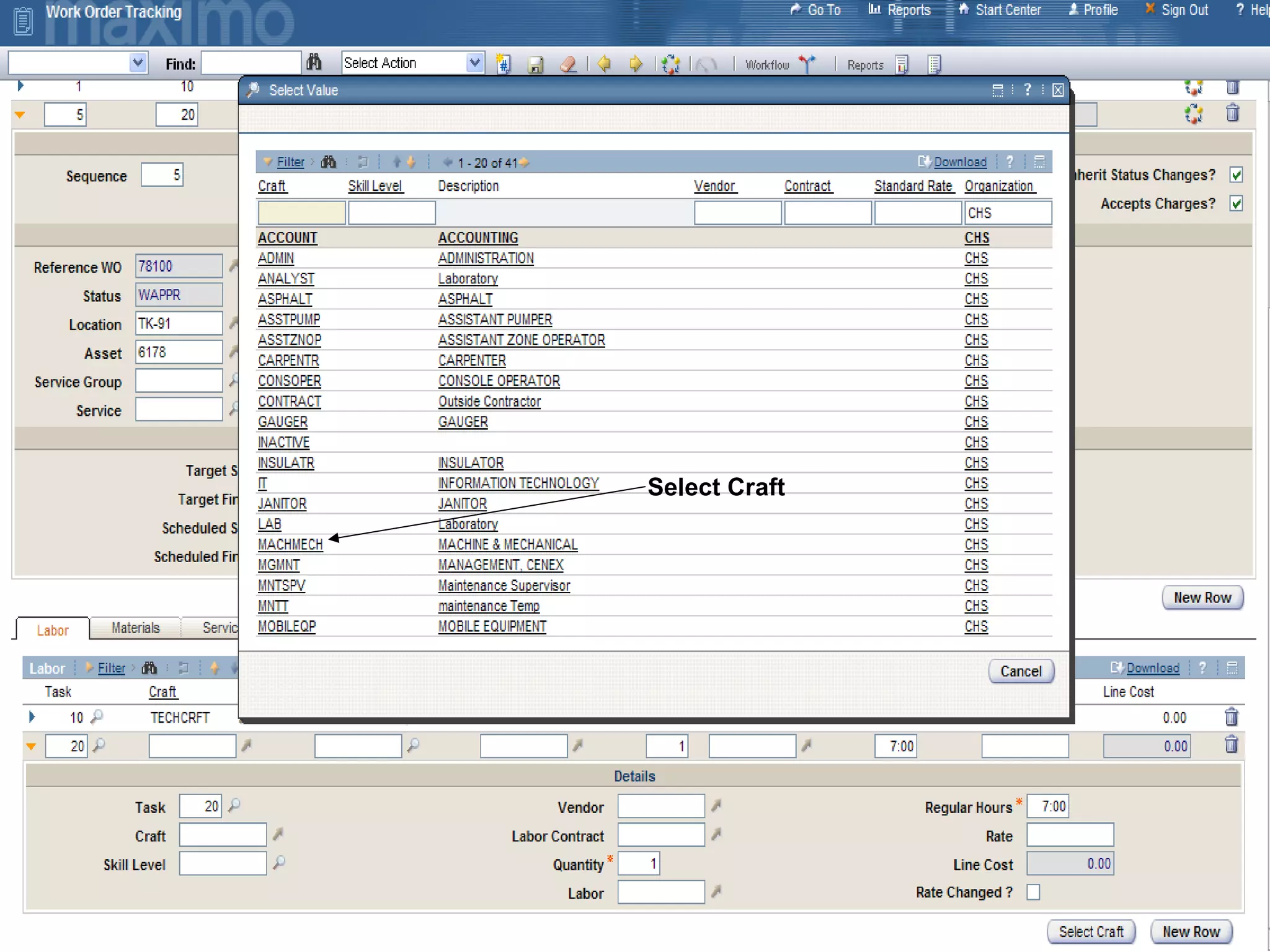Close the Select Value dialog
The height and width of the screenshot is (952, 1270).
coord(1058,90)
